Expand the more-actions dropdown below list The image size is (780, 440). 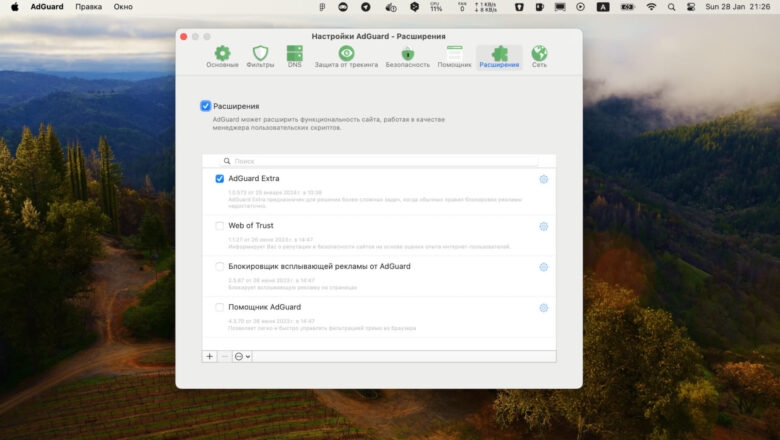242,356
